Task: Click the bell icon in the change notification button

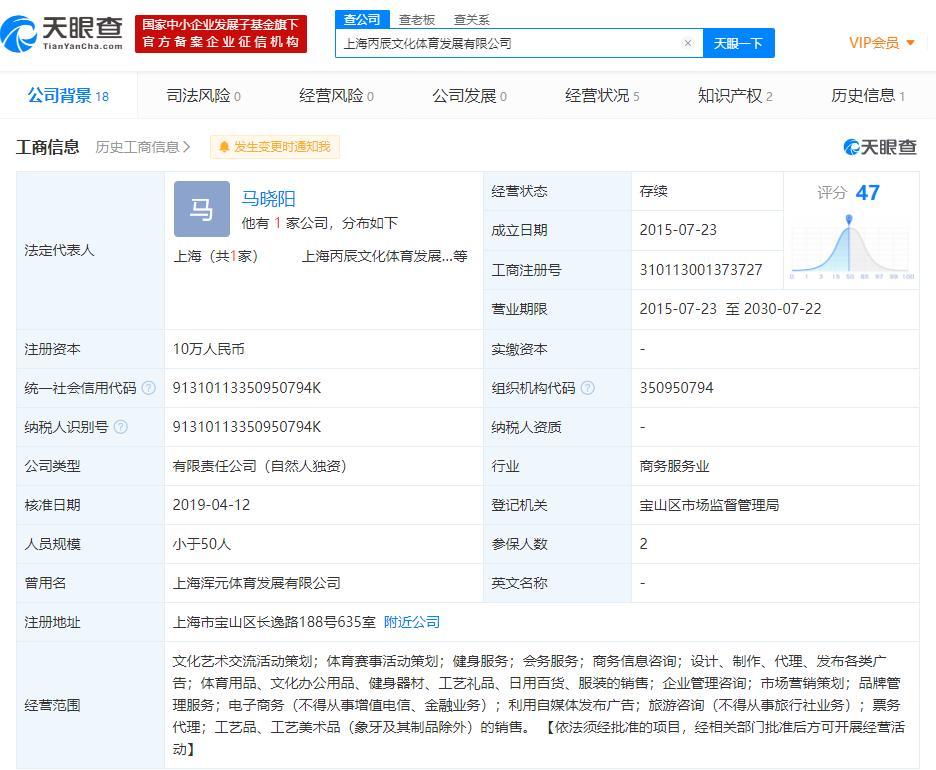Action: (x=224, y=147)
